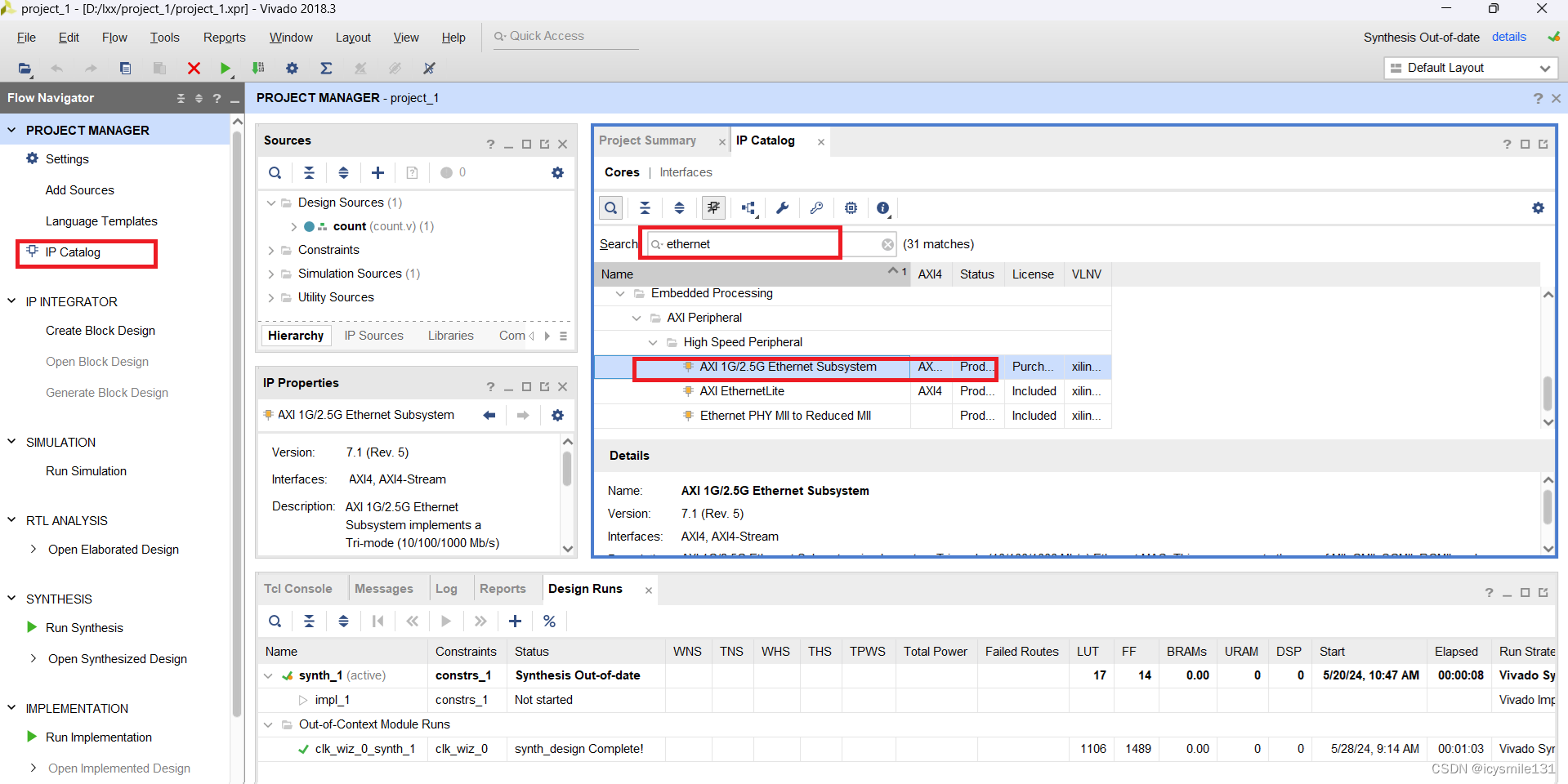1568x784 pixels.
Task: Add new run with plus in Design Runs
Action: (515, 621)
